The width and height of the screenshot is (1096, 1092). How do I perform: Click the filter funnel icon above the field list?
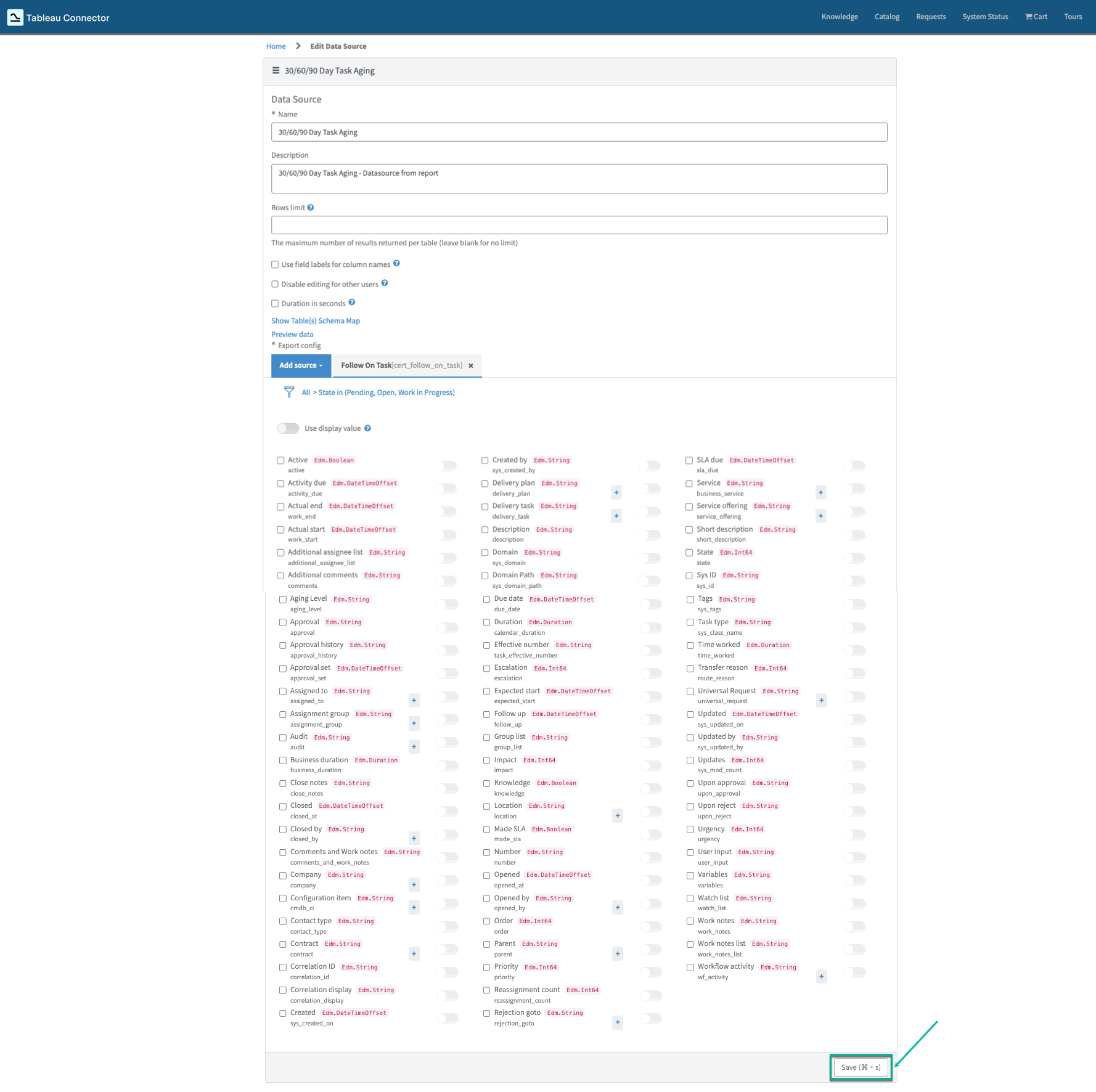(289, 392)
